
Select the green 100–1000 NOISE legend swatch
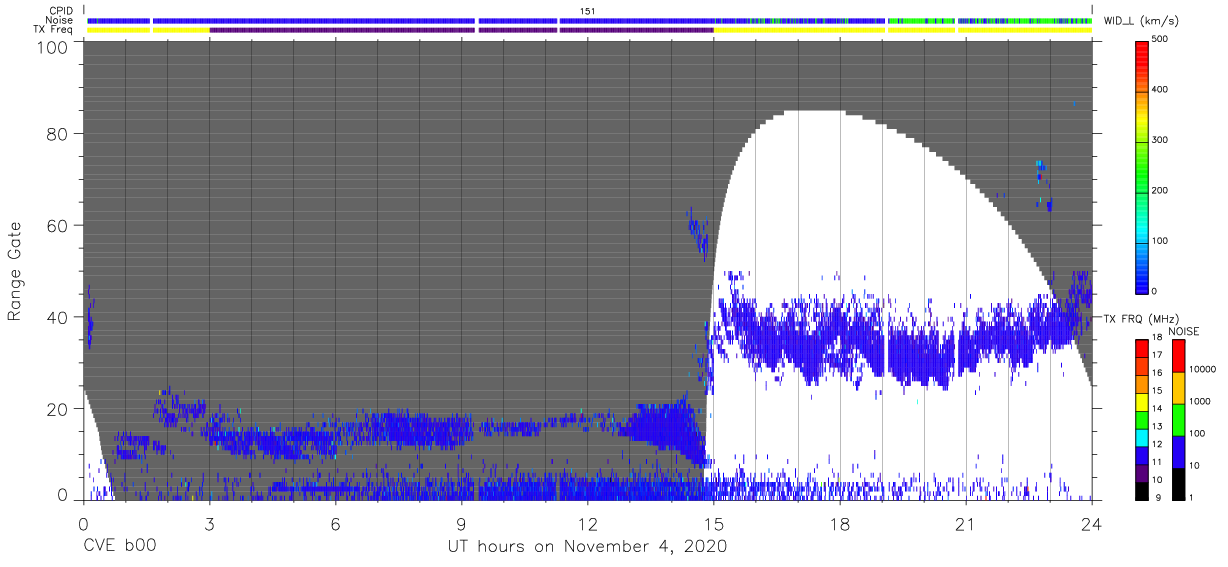[1178, 419]
